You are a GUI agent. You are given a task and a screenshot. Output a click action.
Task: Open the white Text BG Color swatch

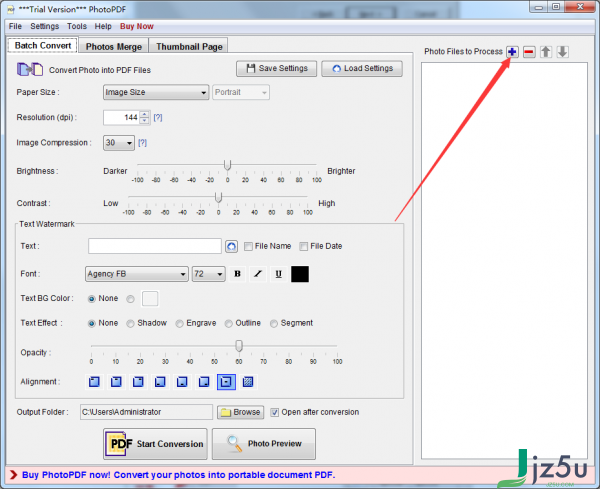150,298
